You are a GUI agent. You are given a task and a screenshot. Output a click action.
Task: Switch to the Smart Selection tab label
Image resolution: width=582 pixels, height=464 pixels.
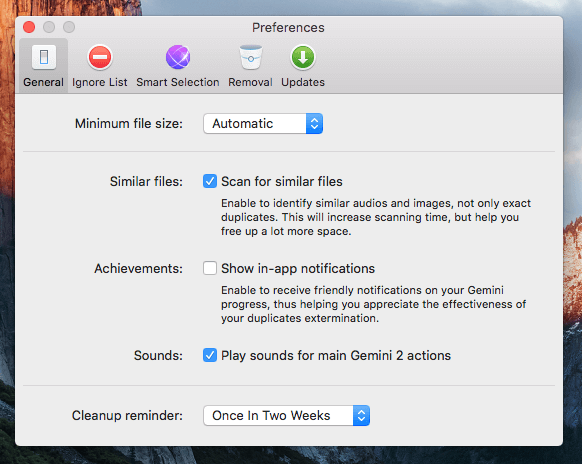point(178,82)
